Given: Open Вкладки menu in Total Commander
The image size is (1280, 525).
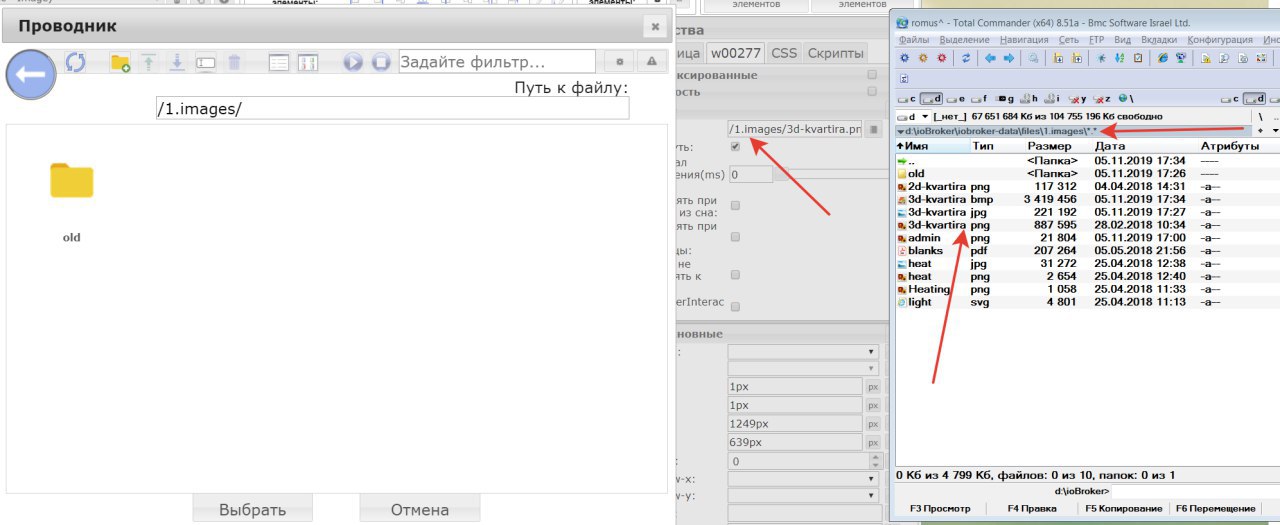Looking at the screenshot, I should [x=1159, y=39].
